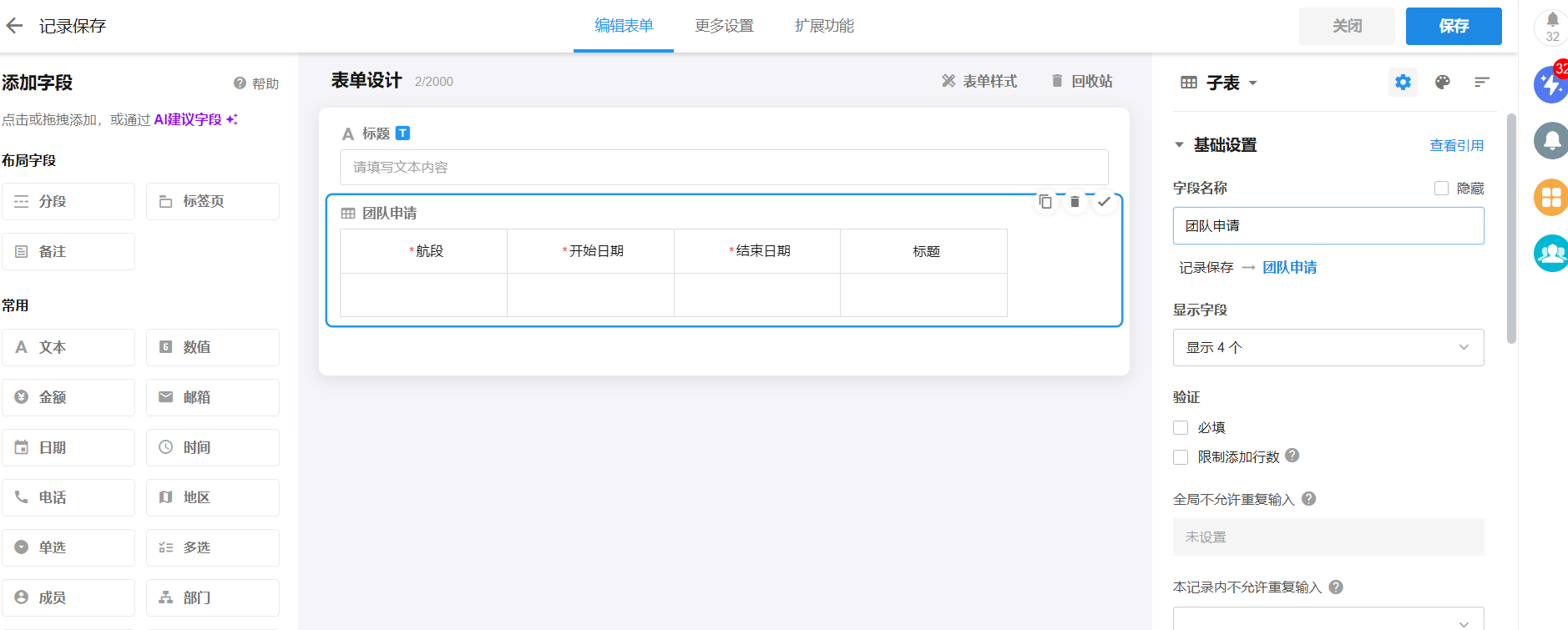Open the 回收站 recycle bin
Viewport: 1568px width, 630px height.
click(x=1081, y=81)
